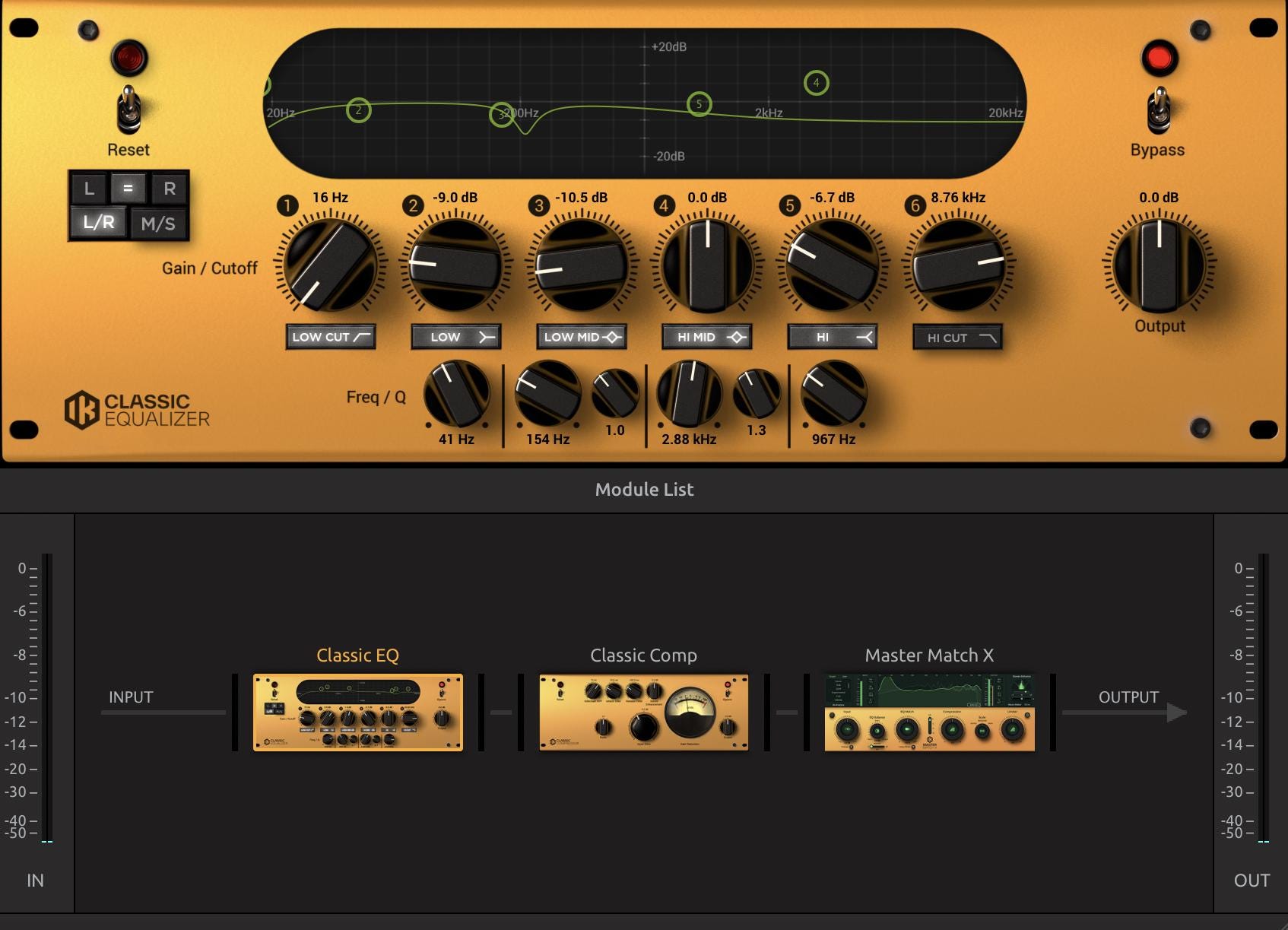Viewport: 1288px width, 930px height.
Task: Click the red Reset indicator light
Action: click(x=128, y=58)
